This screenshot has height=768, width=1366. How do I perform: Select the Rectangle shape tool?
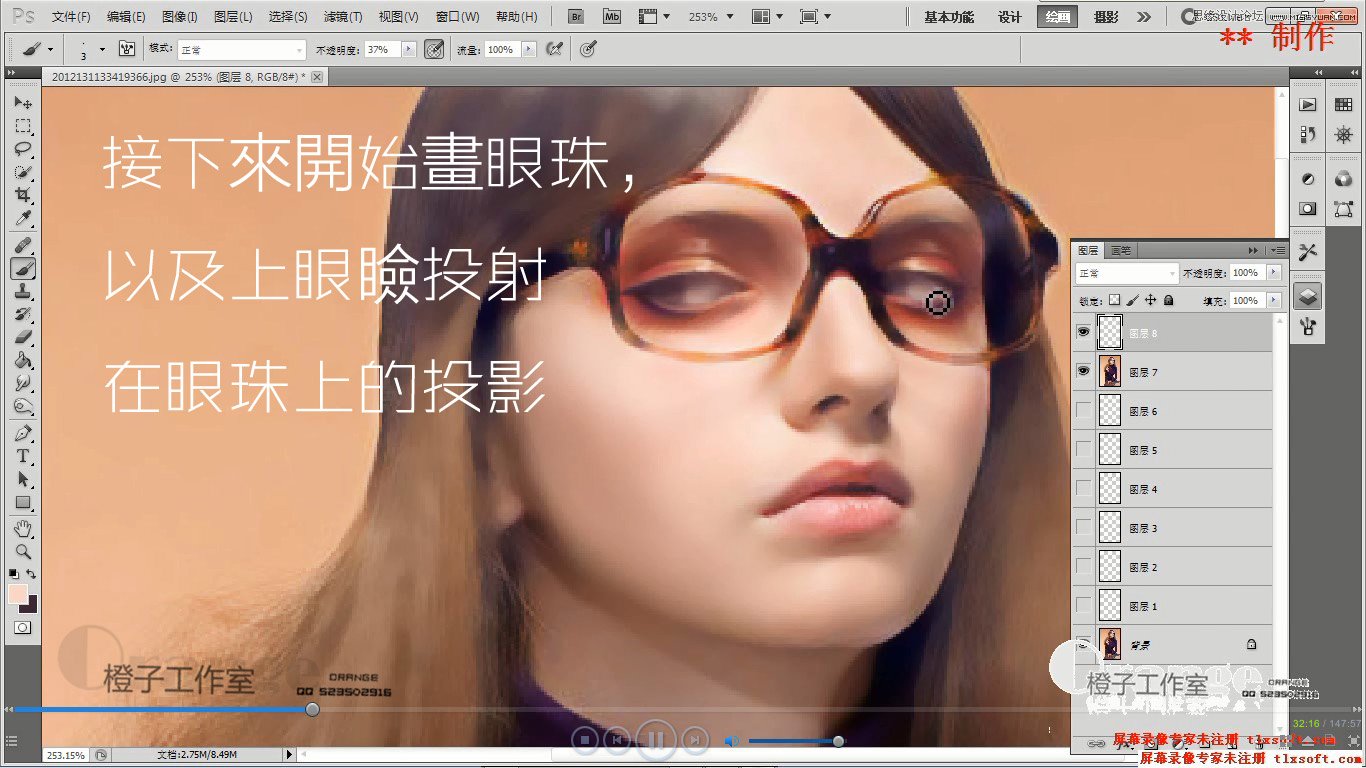[x=23, y=502]
